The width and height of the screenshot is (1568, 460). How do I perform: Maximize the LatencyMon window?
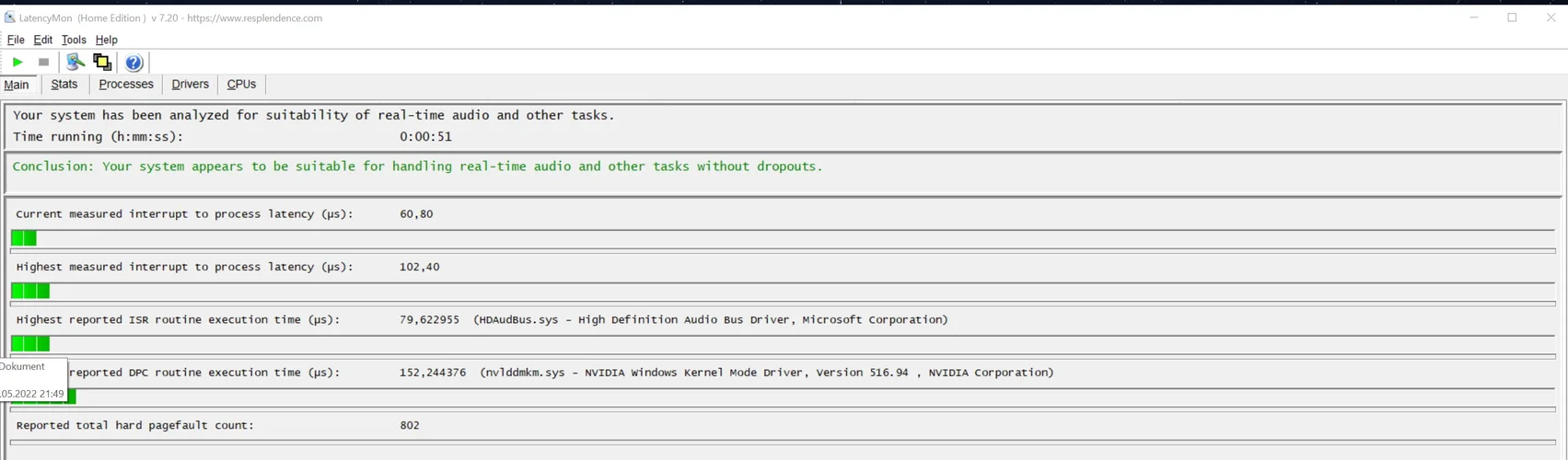pos(1512,17)
